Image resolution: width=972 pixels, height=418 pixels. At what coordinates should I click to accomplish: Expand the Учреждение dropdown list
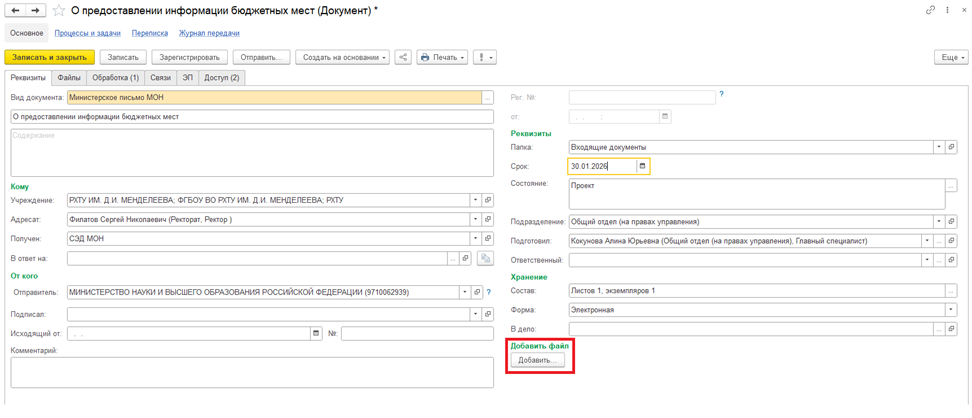pyautogui.click(x=476, y=201)
